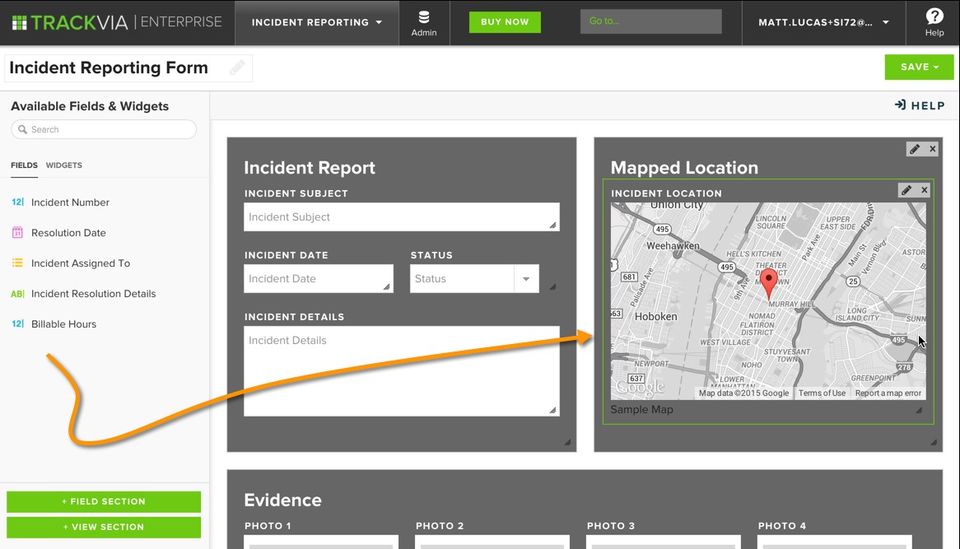
Task: Click Billable Hours numeric field icon
Action: (x=18, y=324)
